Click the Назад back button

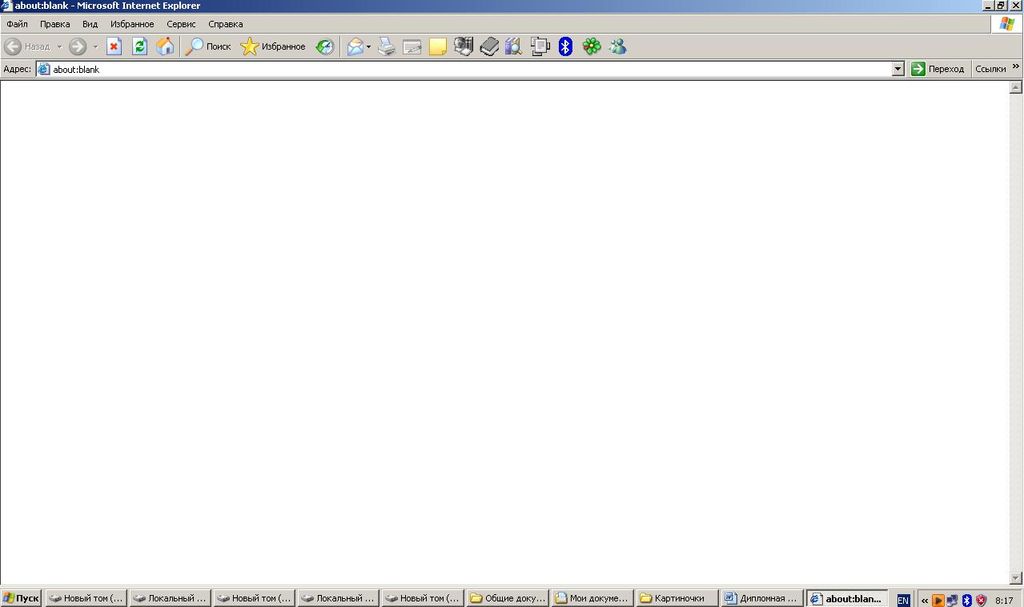[x=27, y=46]
